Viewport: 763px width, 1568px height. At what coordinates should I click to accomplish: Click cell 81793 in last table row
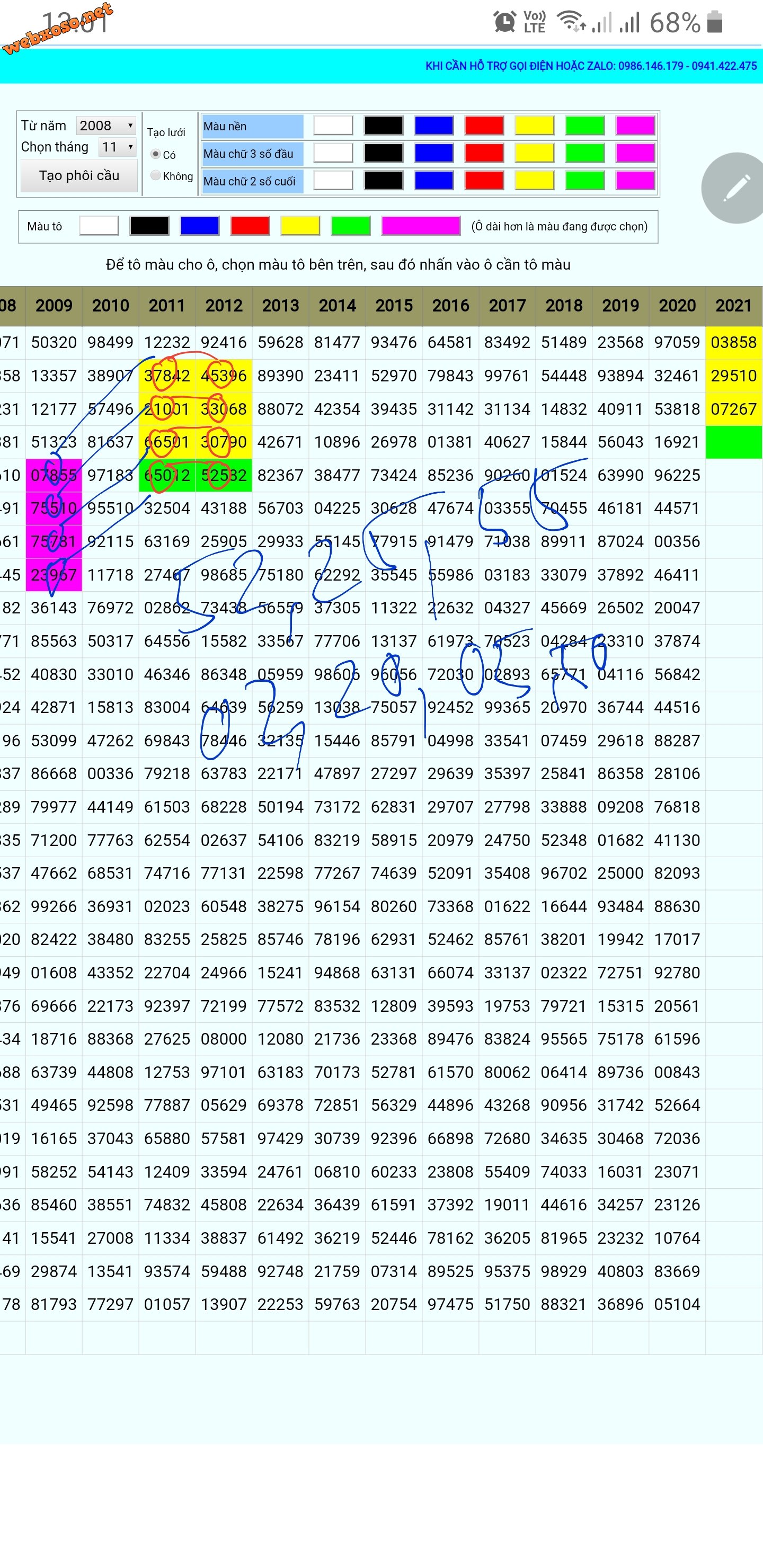pyautogui.click(x=54, y=1304)
